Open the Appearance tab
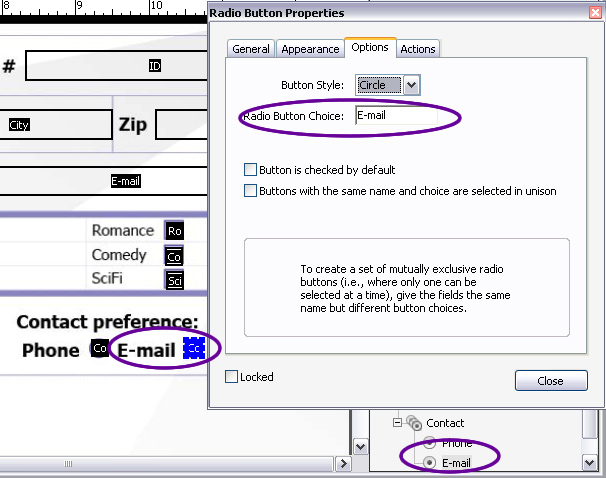 click(x=310, y=49)
